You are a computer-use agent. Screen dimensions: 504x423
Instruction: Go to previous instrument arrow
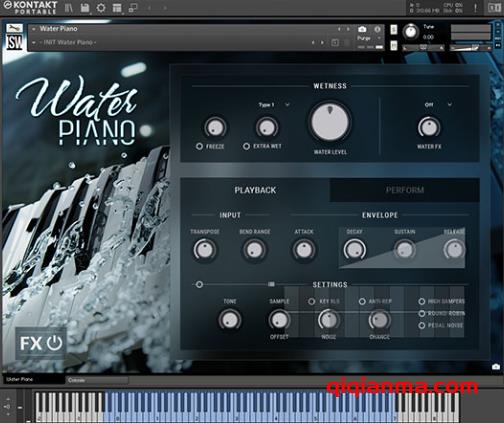click(339, 29)
